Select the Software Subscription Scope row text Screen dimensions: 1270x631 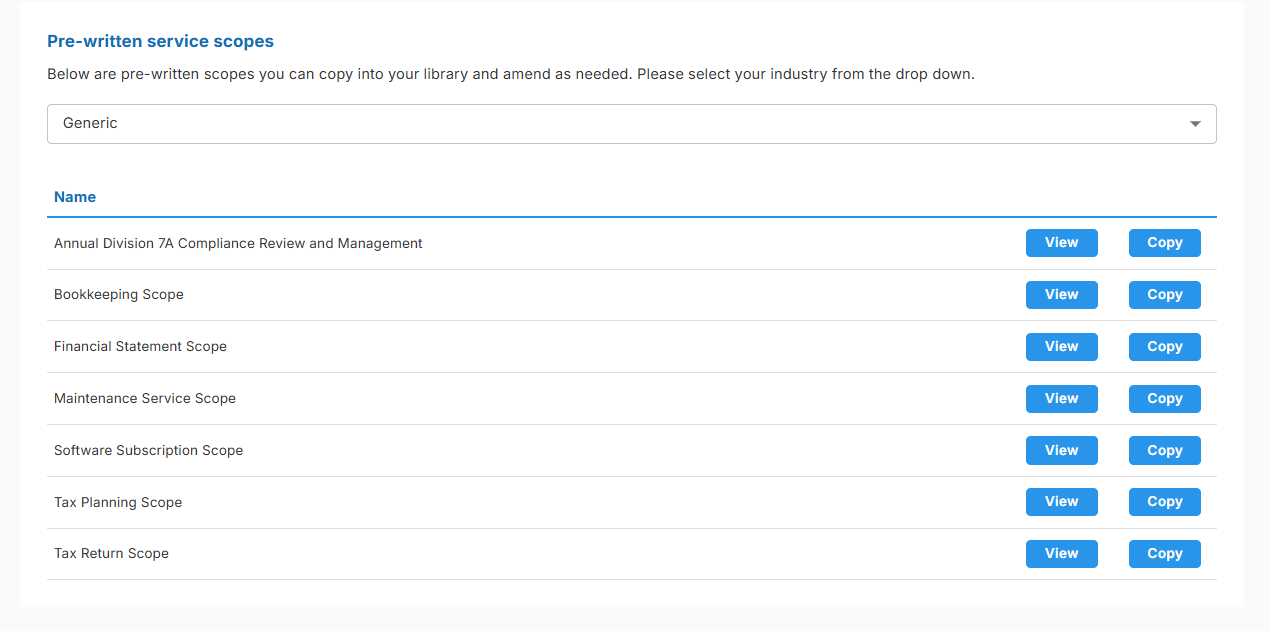[x=148, y=451]
